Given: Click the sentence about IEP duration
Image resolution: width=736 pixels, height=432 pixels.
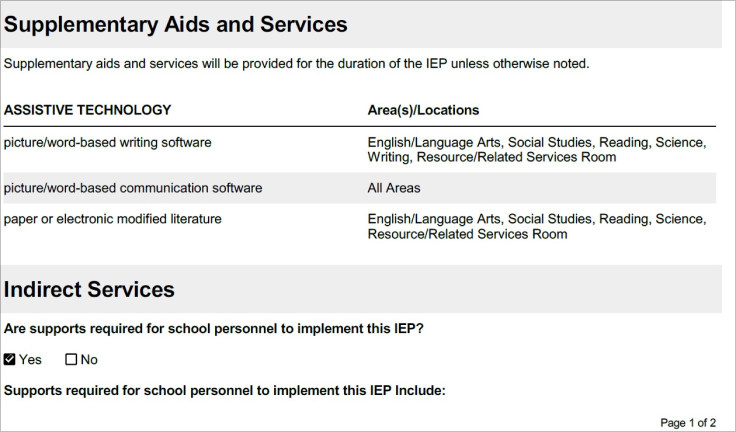Looking at the screenshot, I should coord(297,64).
